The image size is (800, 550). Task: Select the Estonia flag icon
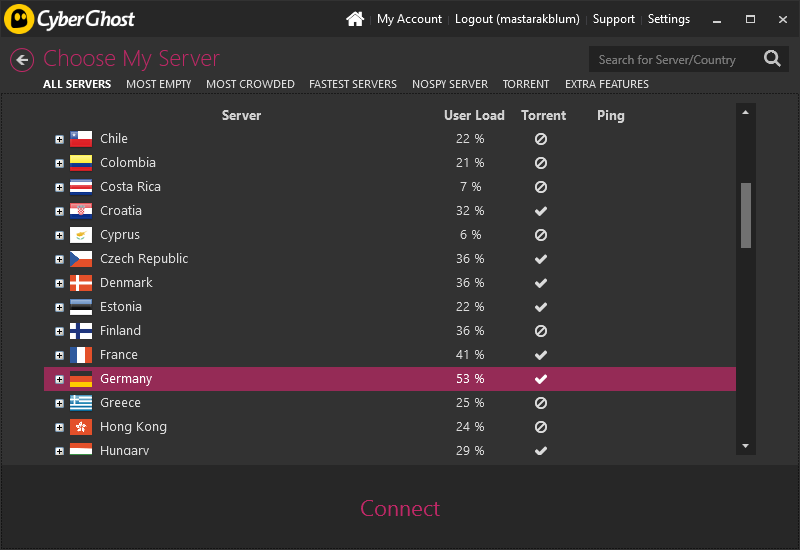coord(81,307)
